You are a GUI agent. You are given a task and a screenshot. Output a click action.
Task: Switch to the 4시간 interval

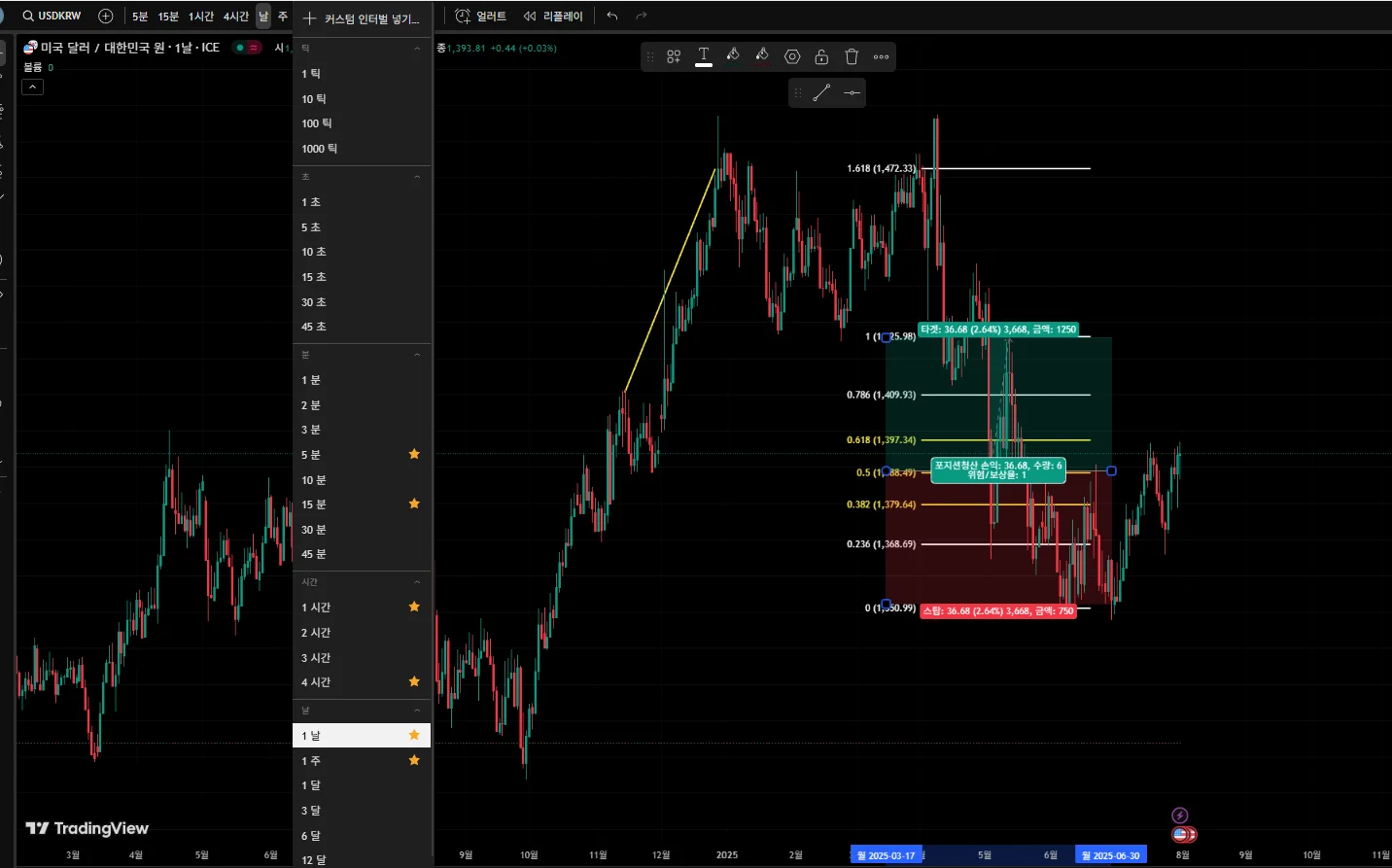coord(236,17)
